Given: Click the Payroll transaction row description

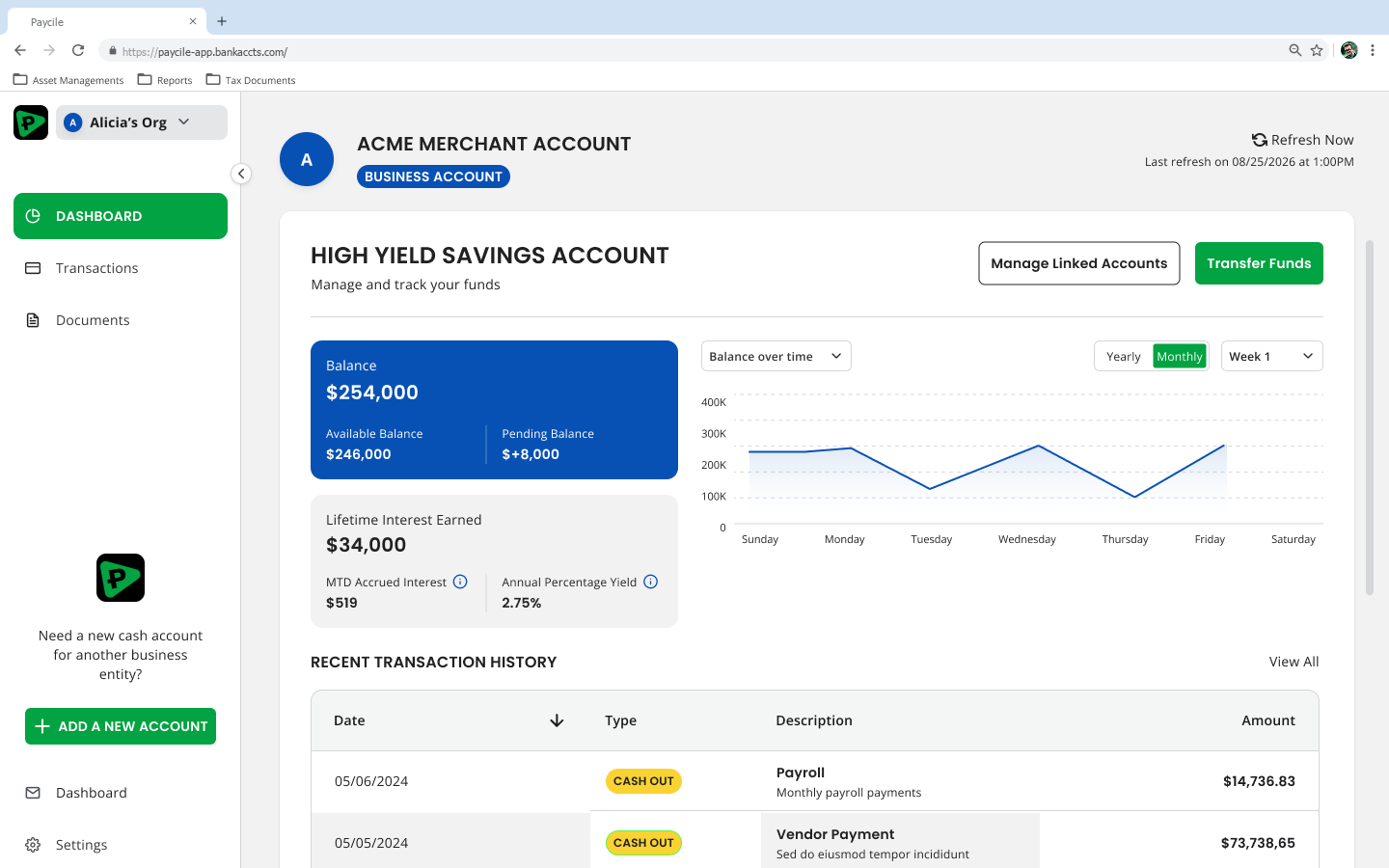Looking at the screenshot, I should (x=849, y=782).
